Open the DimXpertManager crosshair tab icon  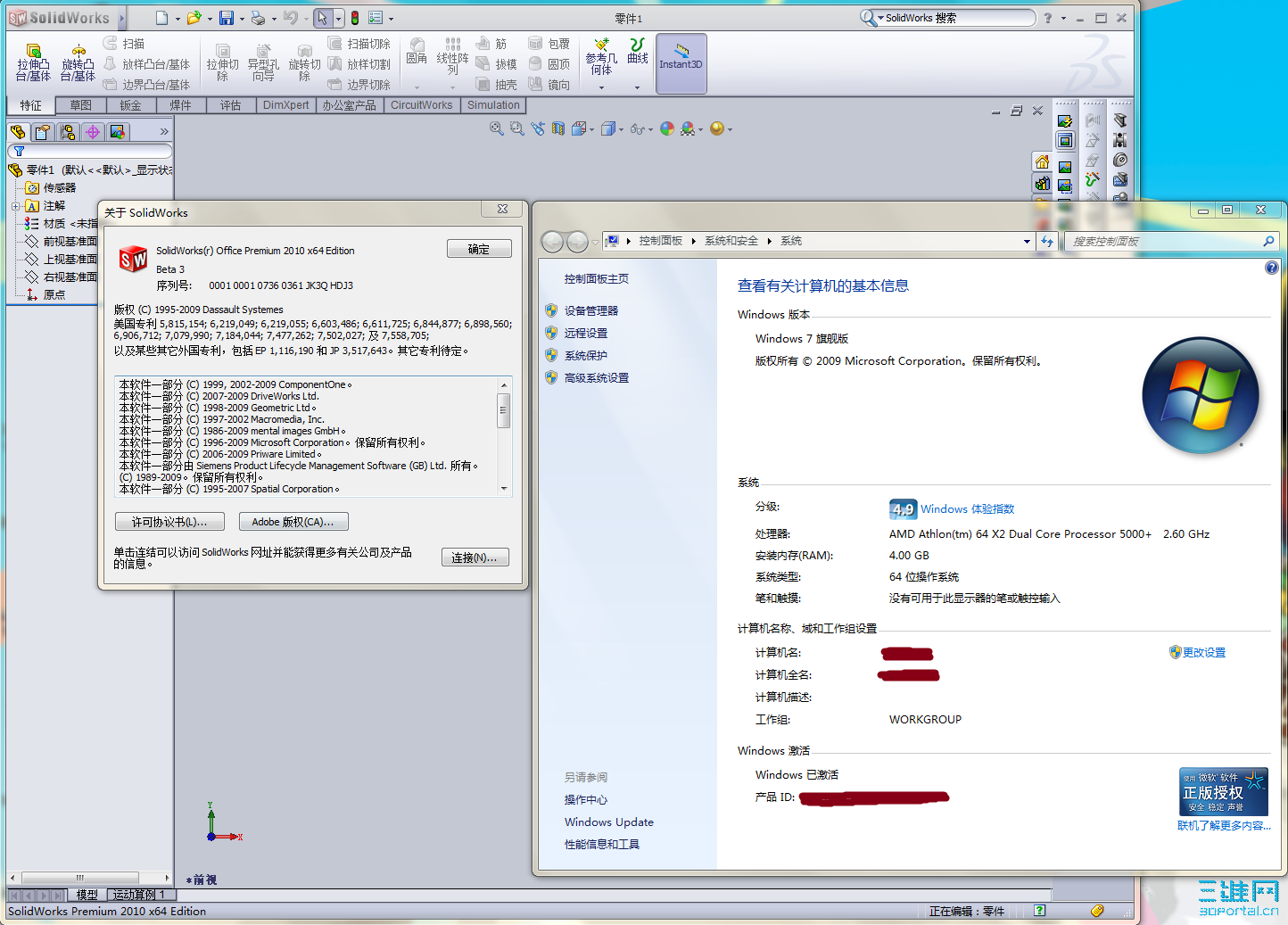point(92,132)
